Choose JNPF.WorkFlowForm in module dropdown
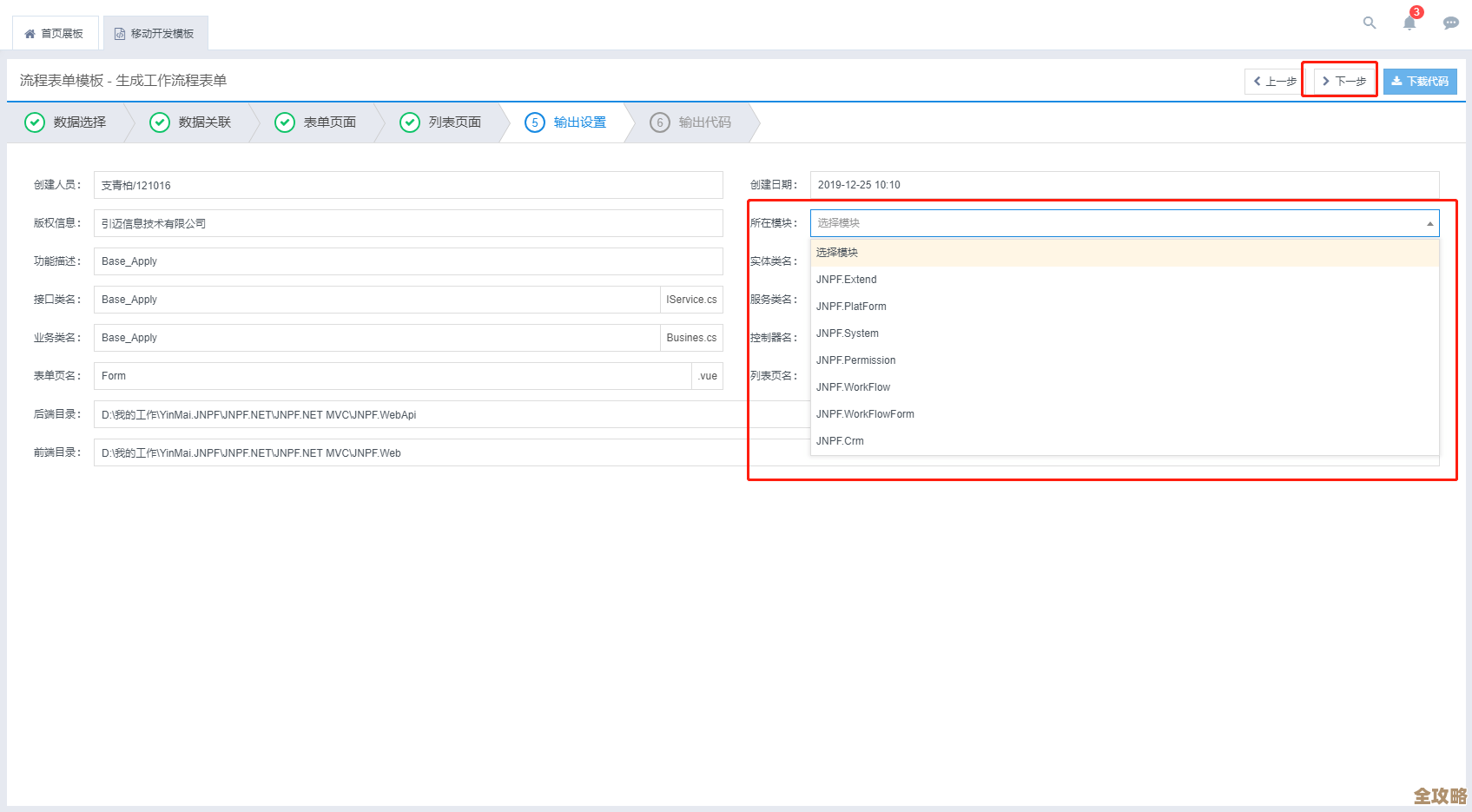The image size is (1472, 812). [x=865, y=414]
